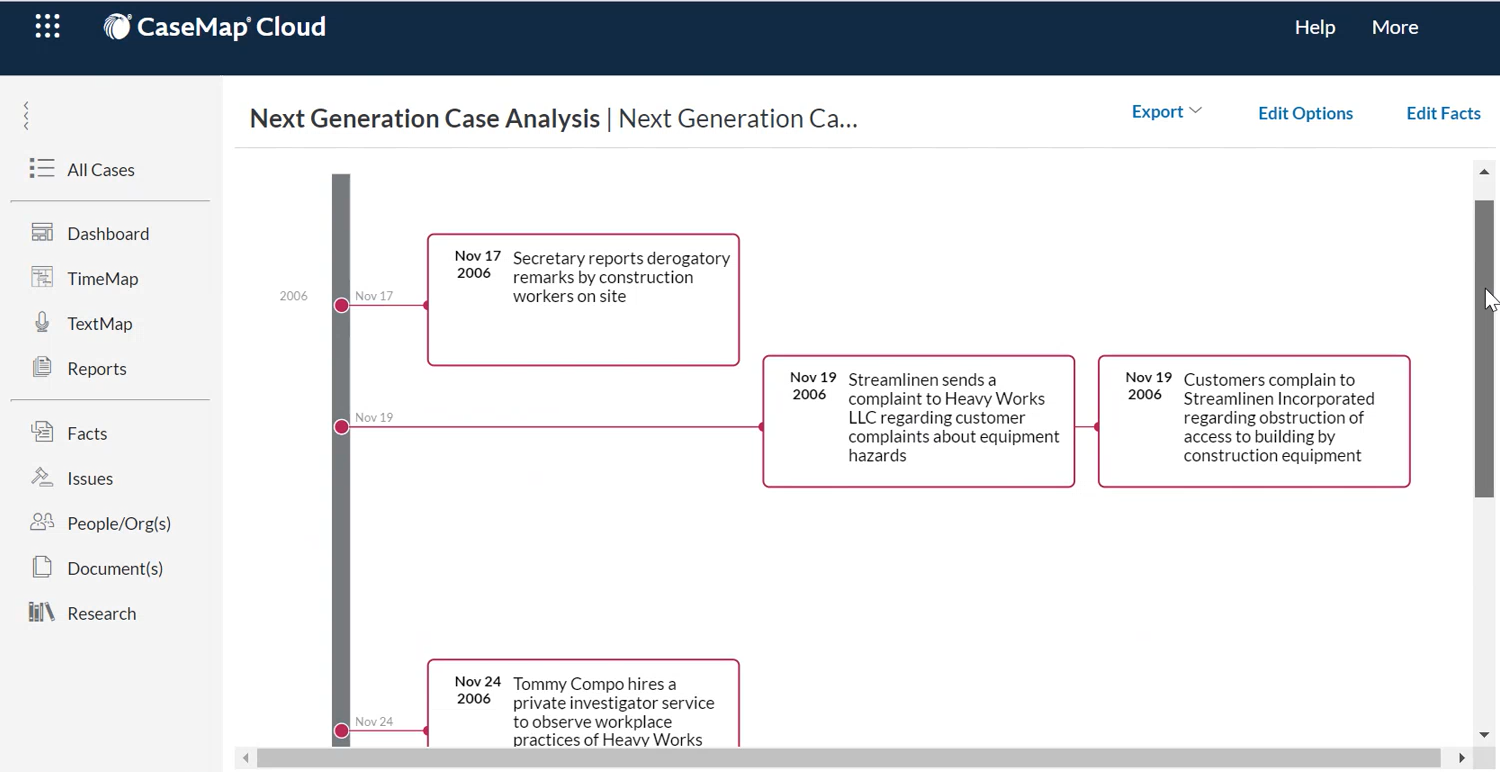1500x772 pixels.
Task: Click the Nov 17 timeline marker dot
Action: (342, 305)
